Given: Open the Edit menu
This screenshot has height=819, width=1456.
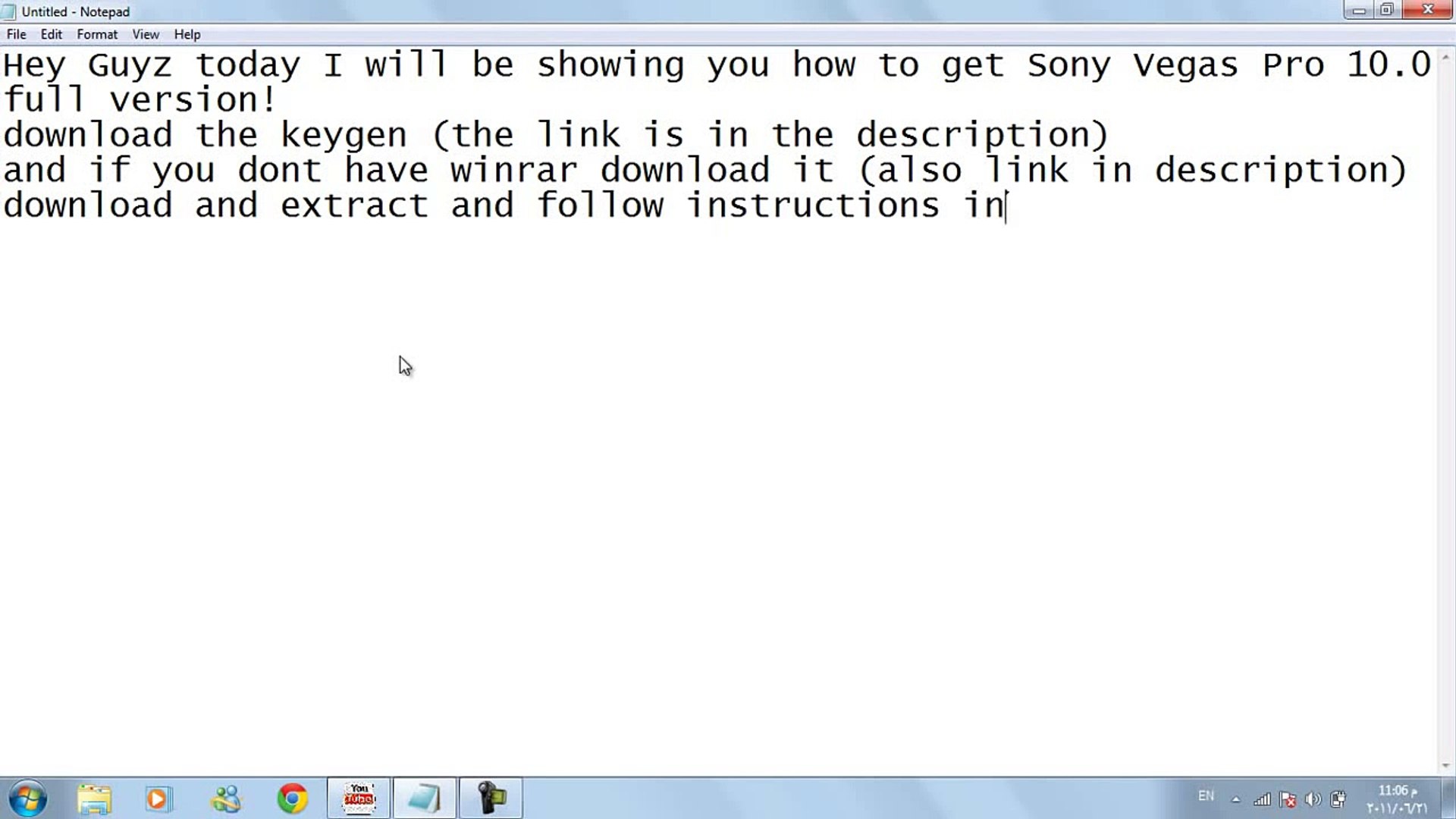Looking at the screenshot, I should (x=50, y=34).
